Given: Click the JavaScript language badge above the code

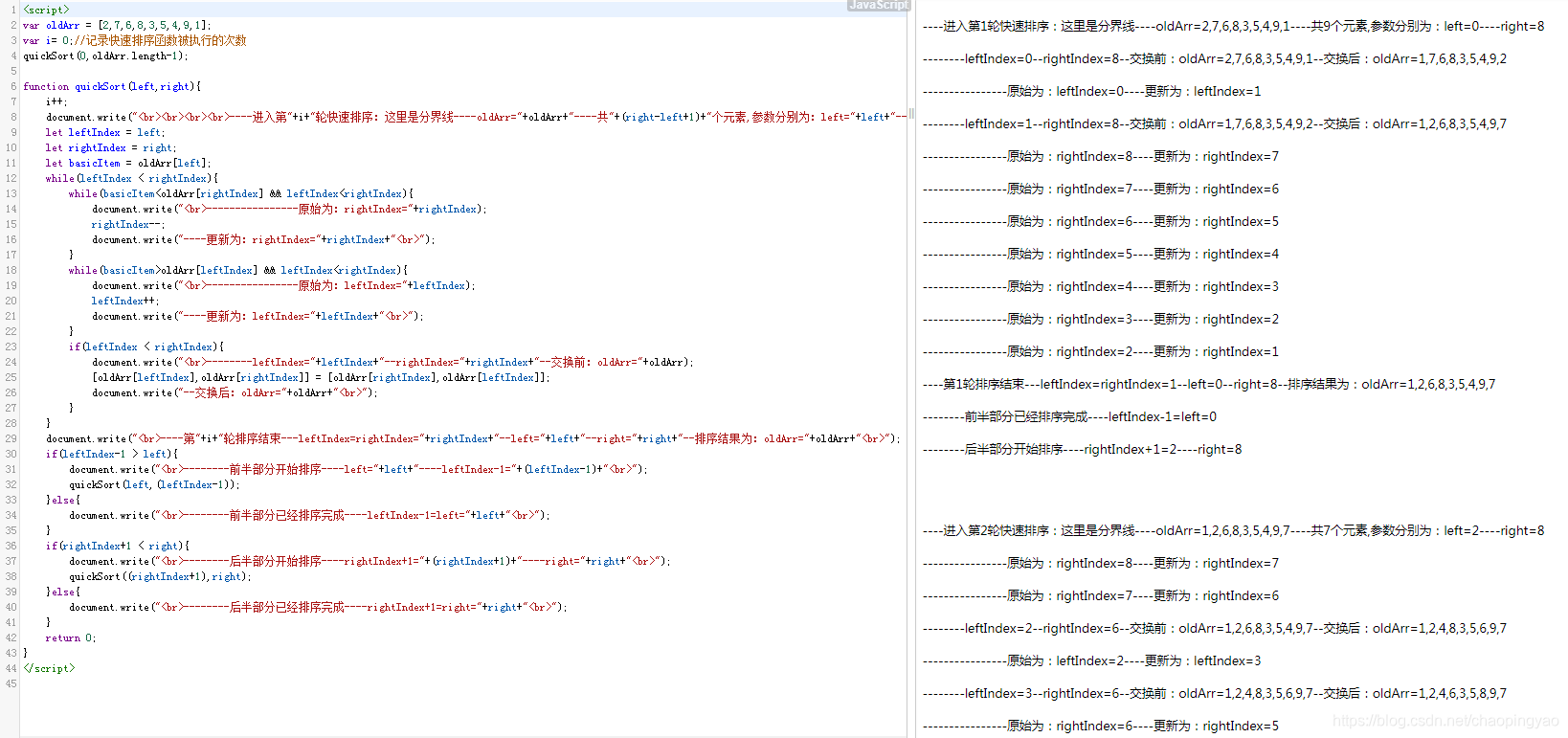Looking at the screenshot, I should 877,6.
